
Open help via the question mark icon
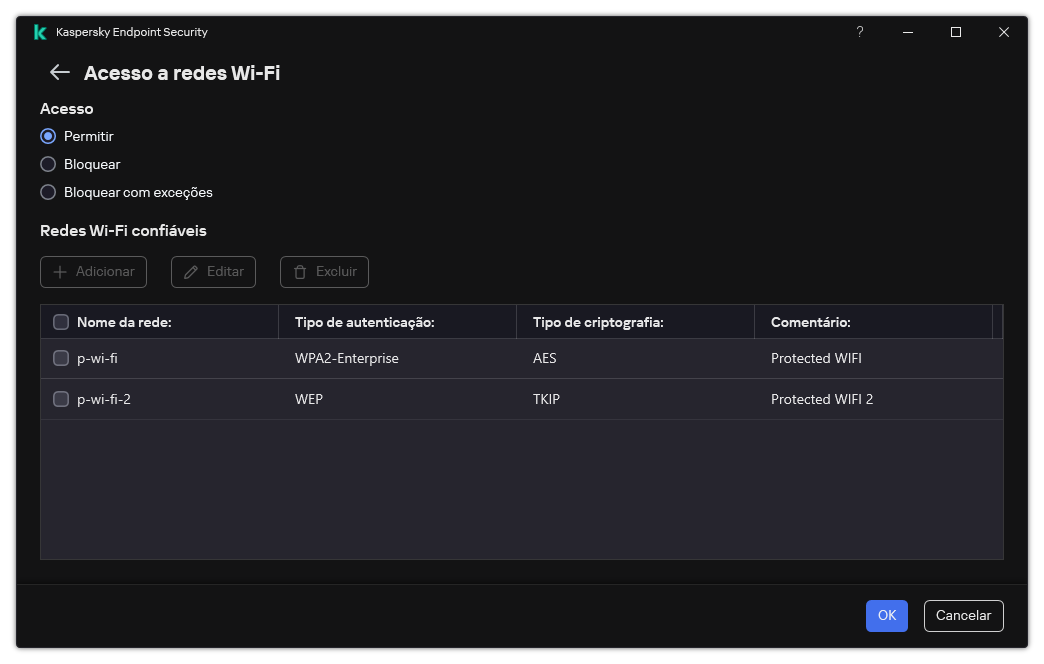[859, 32]
